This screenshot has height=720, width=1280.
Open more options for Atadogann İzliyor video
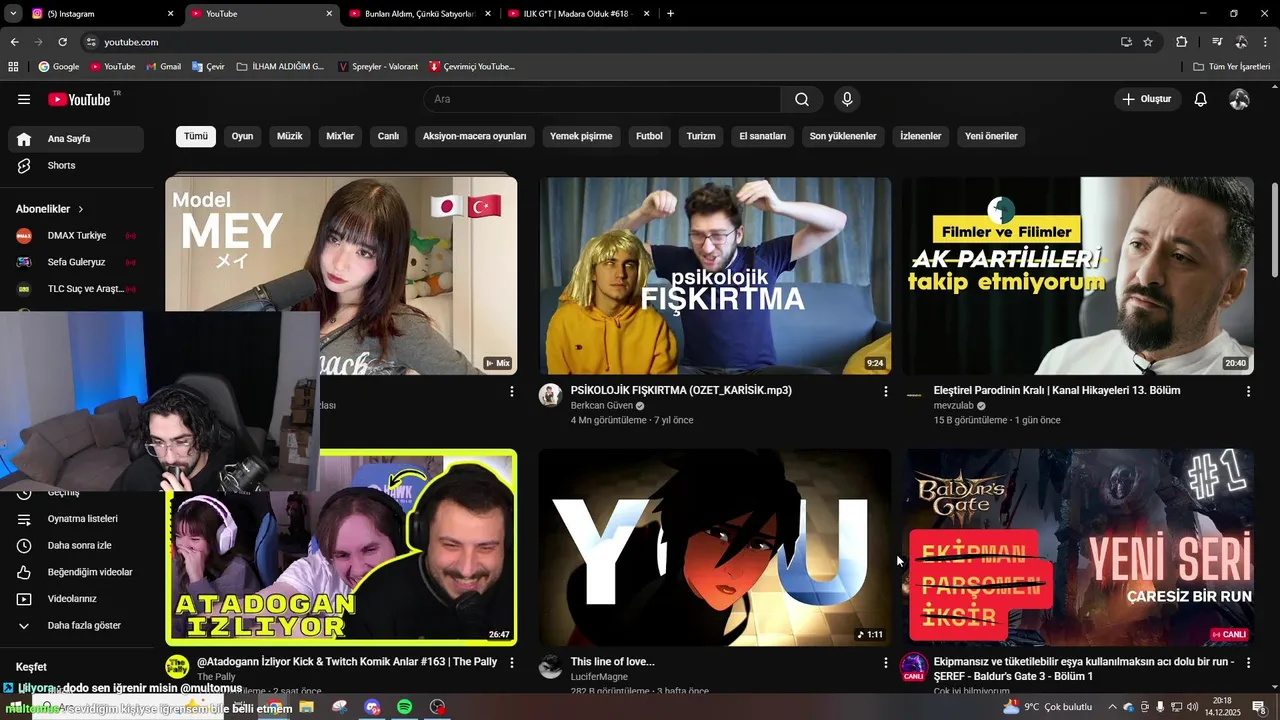pyautogui.click(x=512, y=663)
